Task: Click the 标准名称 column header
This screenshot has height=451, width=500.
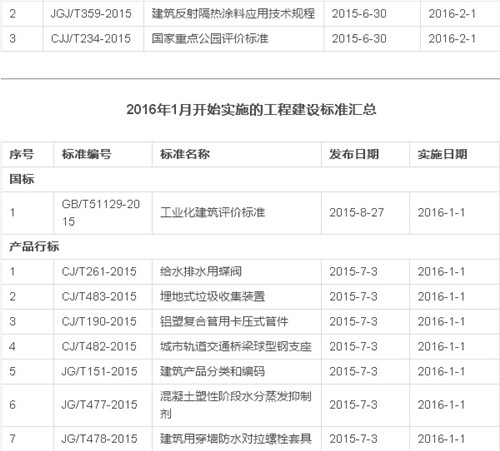Action: click(x=185, y=154)
